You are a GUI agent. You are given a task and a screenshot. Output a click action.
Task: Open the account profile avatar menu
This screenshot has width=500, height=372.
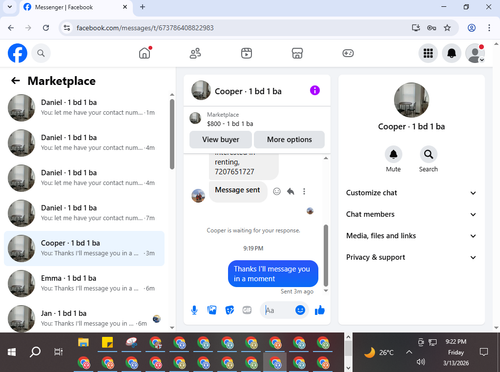(475, 53)
